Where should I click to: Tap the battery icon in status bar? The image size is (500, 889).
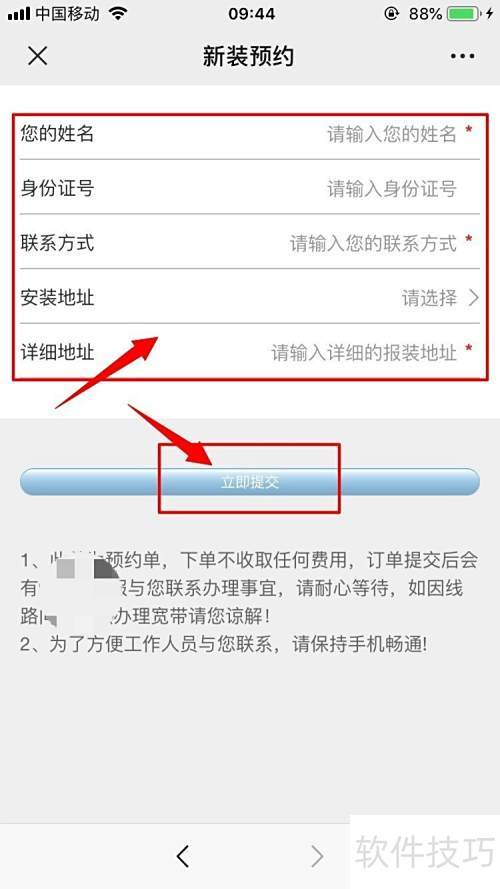(463, 14)
